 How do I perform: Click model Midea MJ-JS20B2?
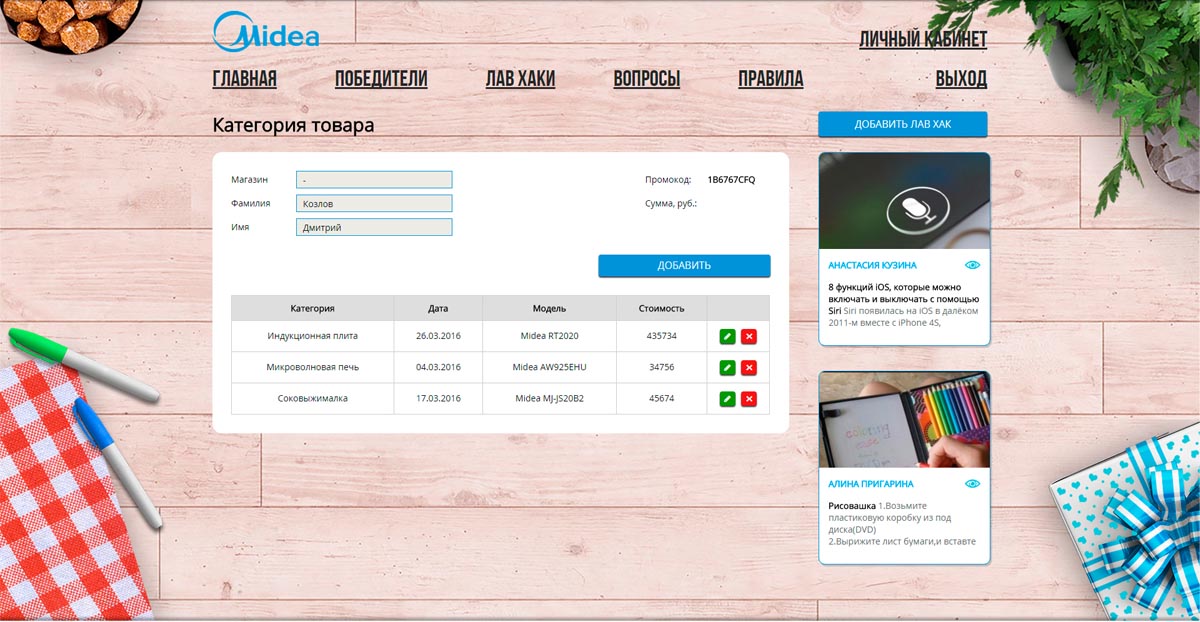point(549,399)
